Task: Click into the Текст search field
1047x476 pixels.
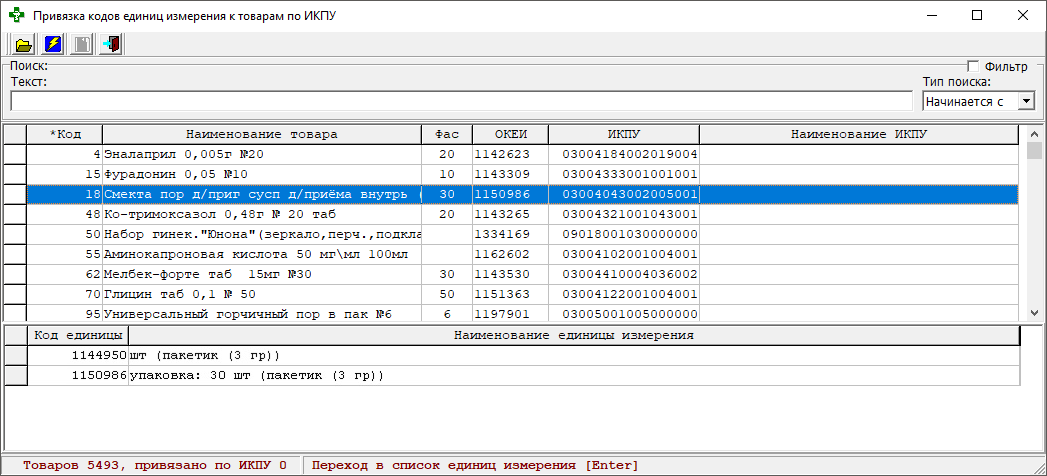Action: (460, 101)
